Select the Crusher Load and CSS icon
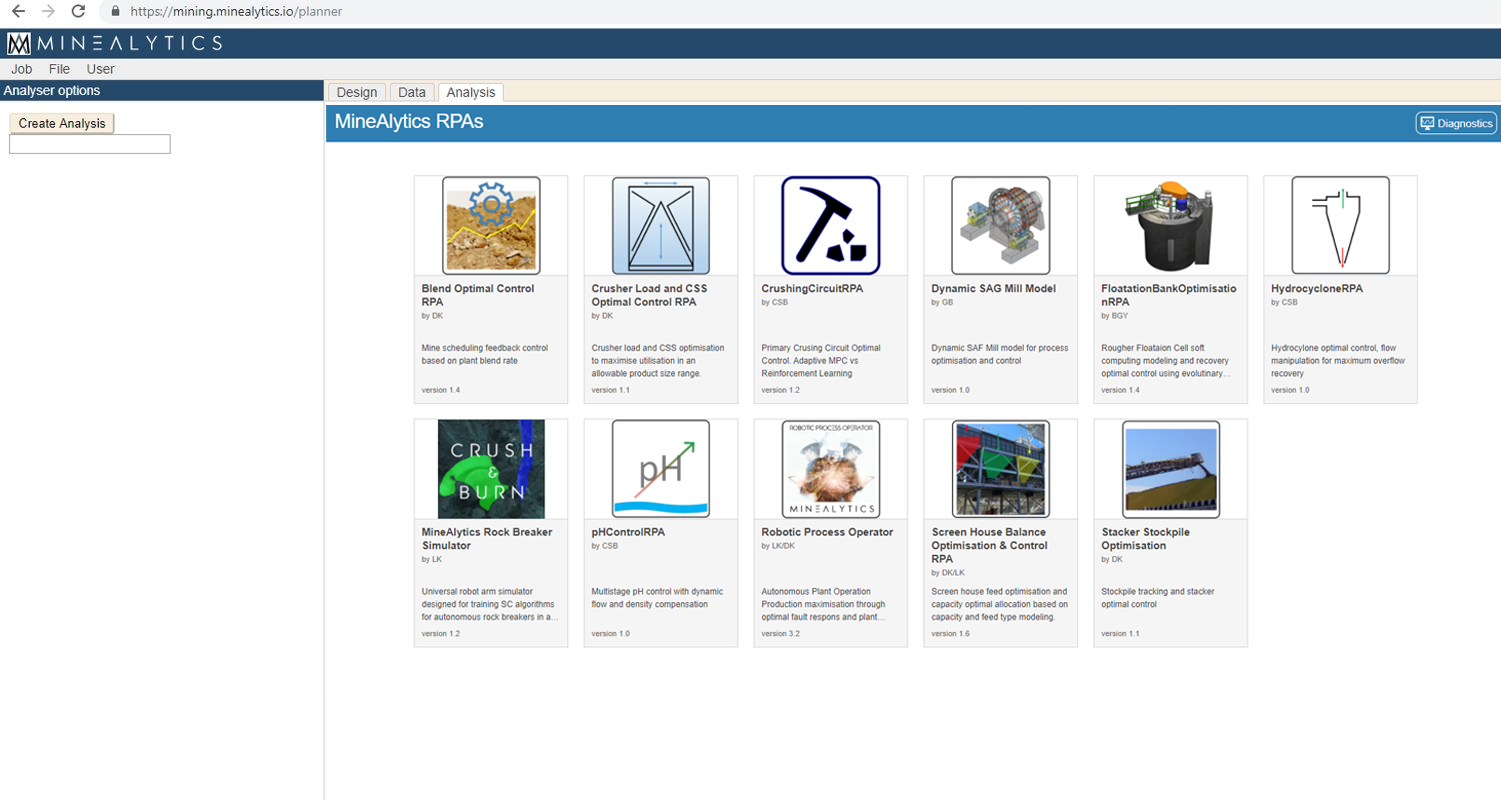The image size is (1501, 800). (x=661, y=226)
